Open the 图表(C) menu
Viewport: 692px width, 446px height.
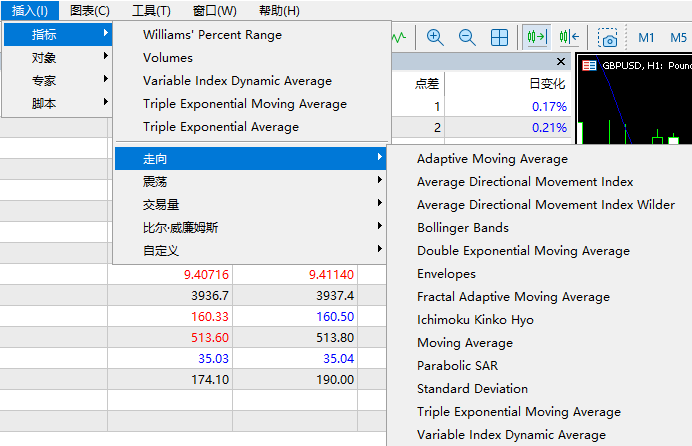pos(90,10)
